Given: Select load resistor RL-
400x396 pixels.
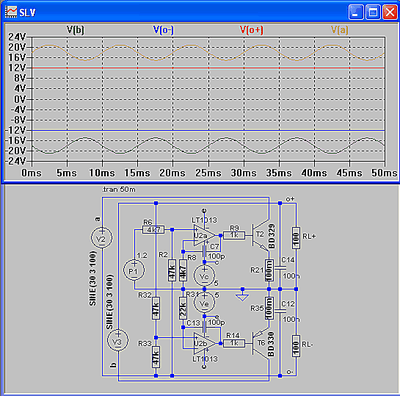Looking at the screenshot, I should click(x=296, y=346).
